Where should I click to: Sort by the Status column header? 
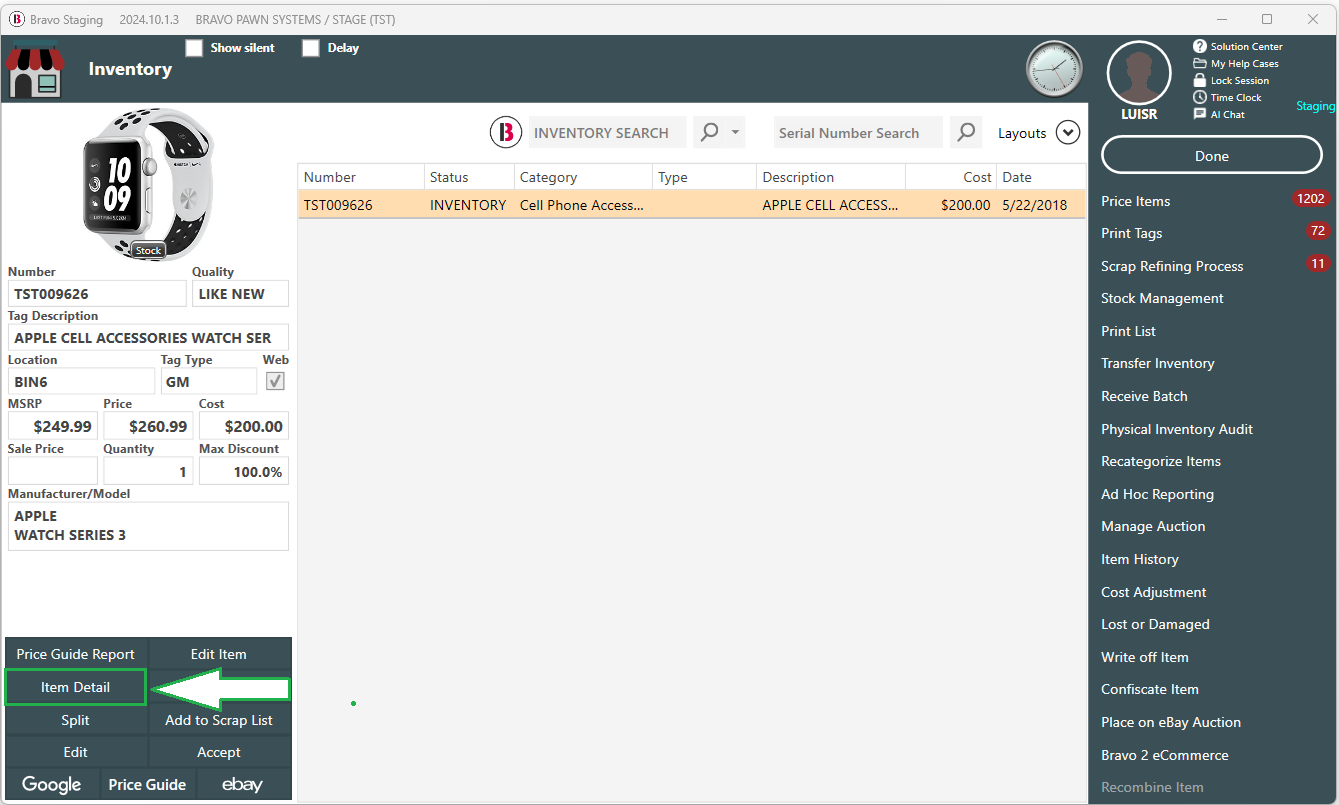[x=469, y=177]
